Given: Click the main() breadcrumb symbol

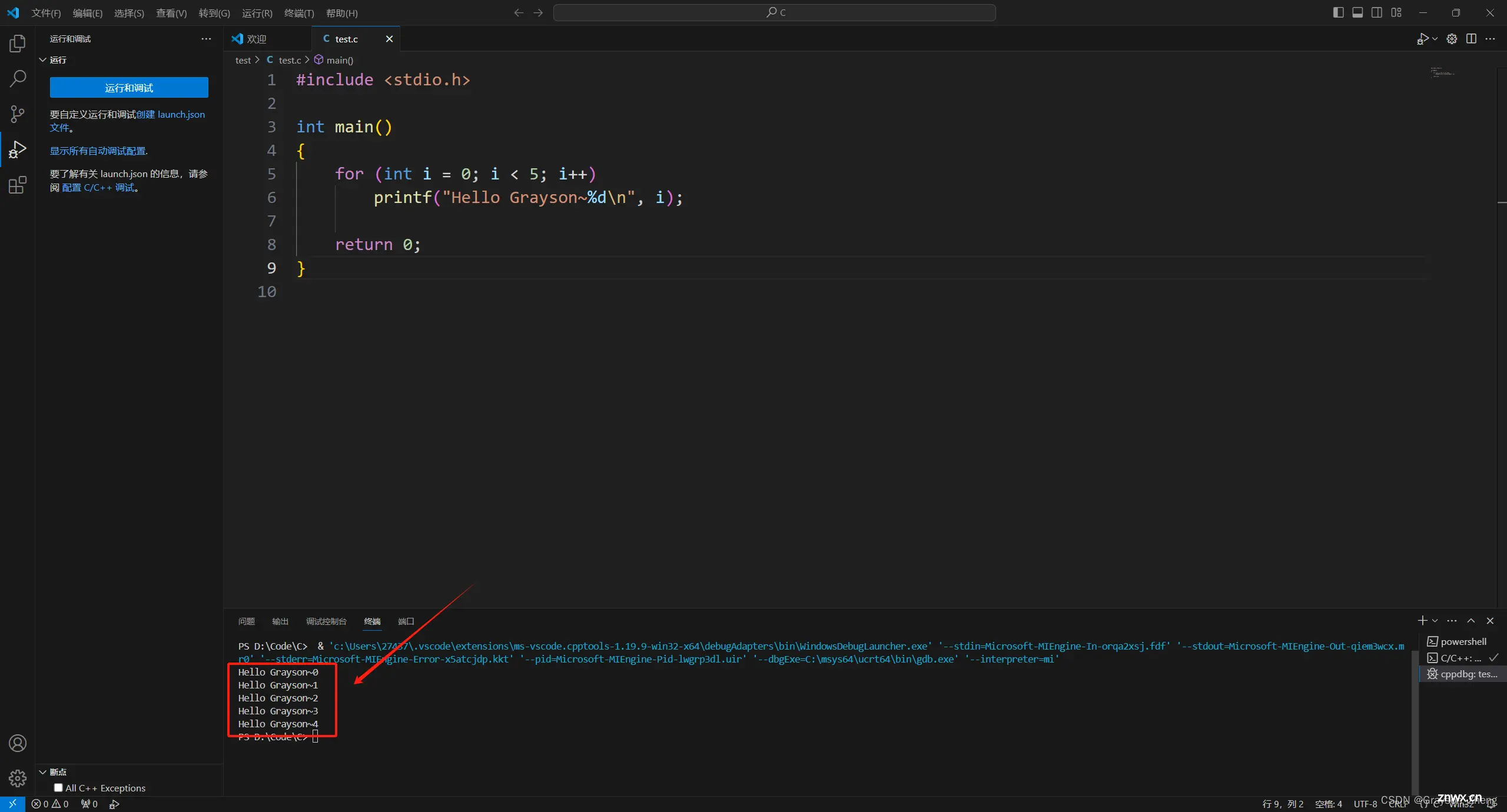Looking at the screenshot, I should (x=334, y=60).
